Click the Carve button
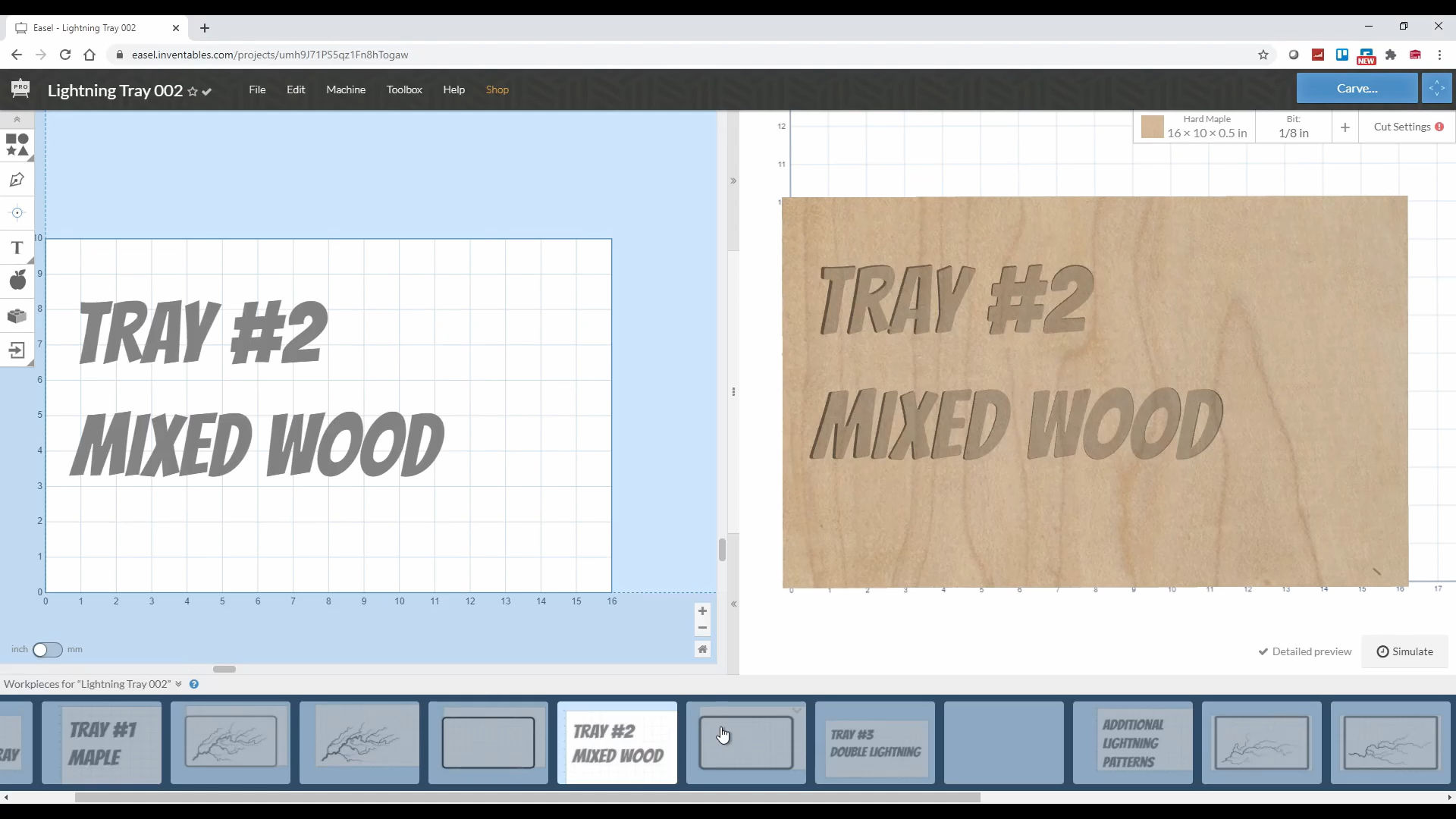 click(x=1356, y=88)
